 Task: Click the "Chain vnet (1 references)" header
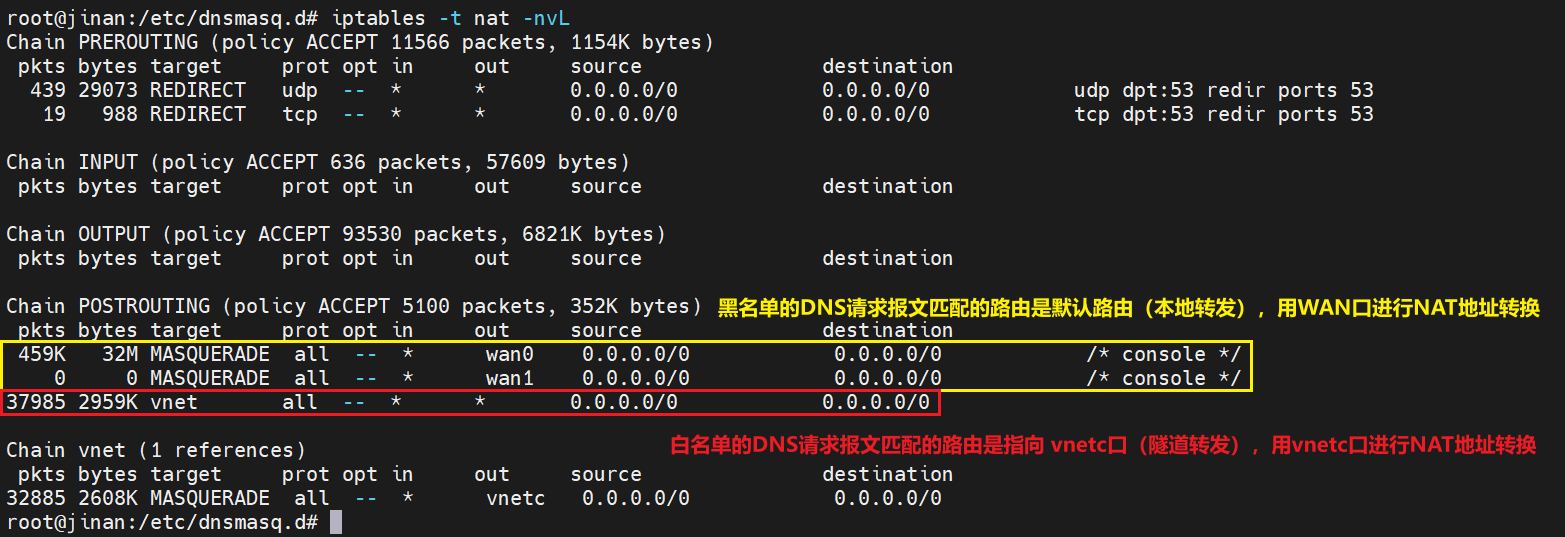click(156, 450)
